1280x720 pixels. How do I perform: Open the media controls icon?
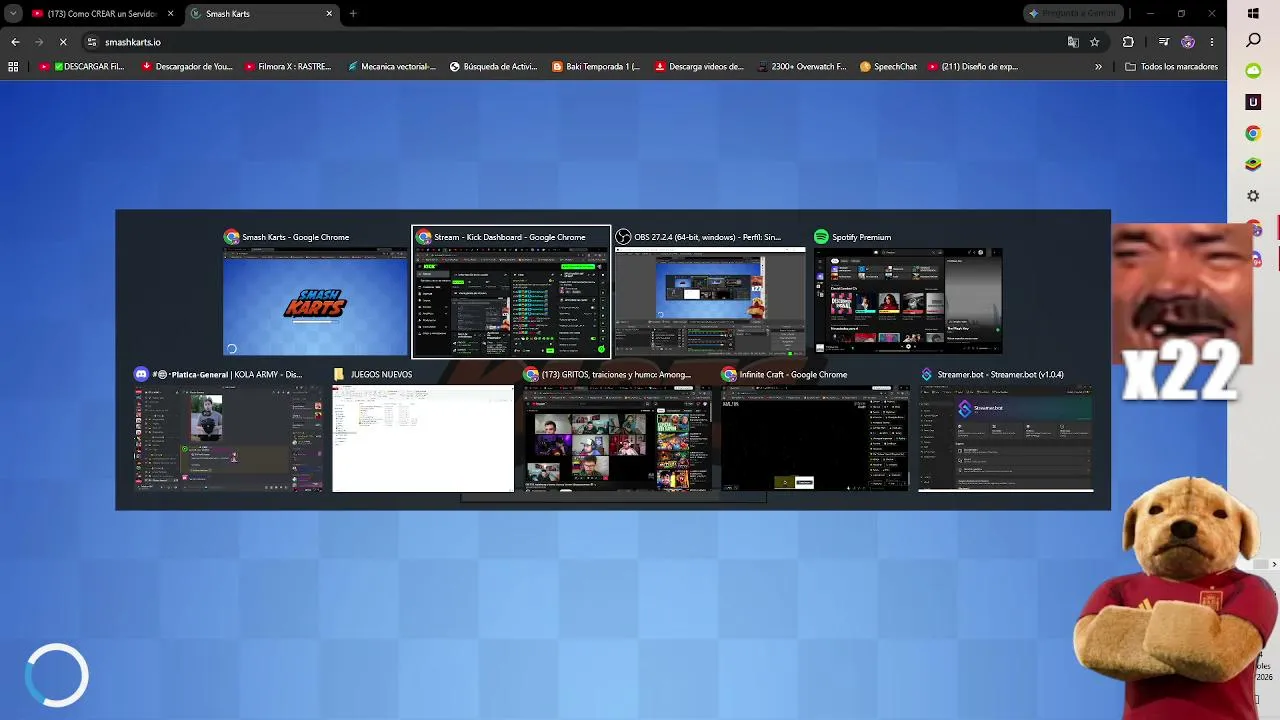1164,42
